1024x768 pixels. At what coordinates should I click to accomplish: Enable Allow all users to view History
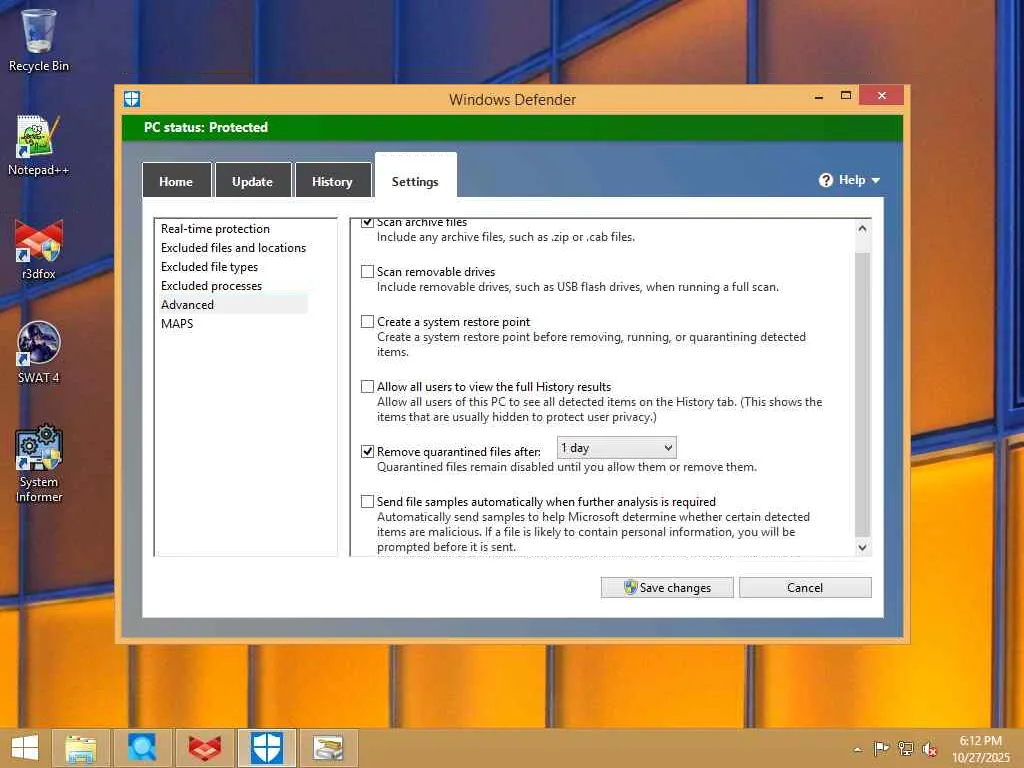(x=368, y=387)
